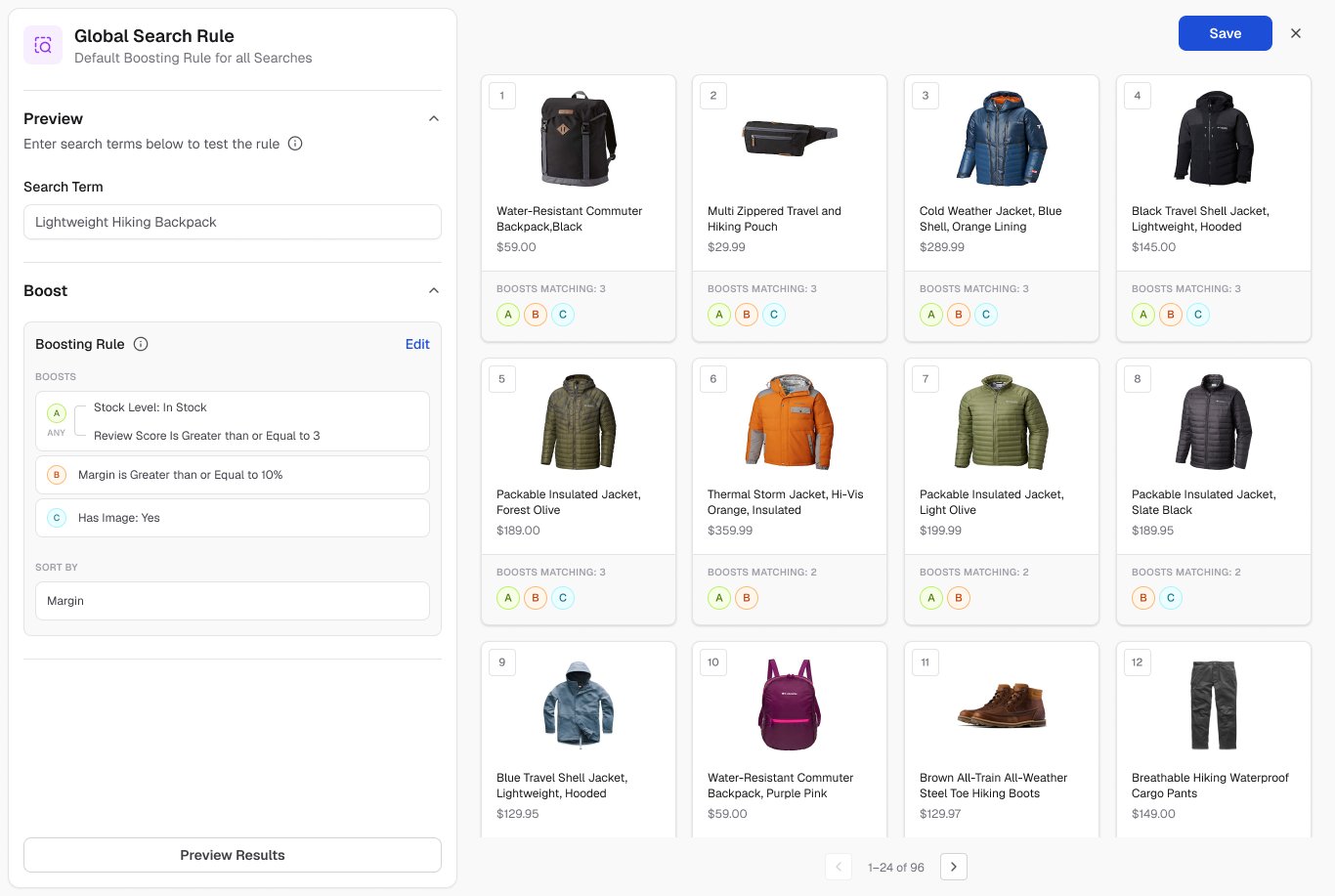This screenshot has width=1335, height=896.
Task: Click the 1–24 of 96 pagination text
Action: click(x=896, y=868)
